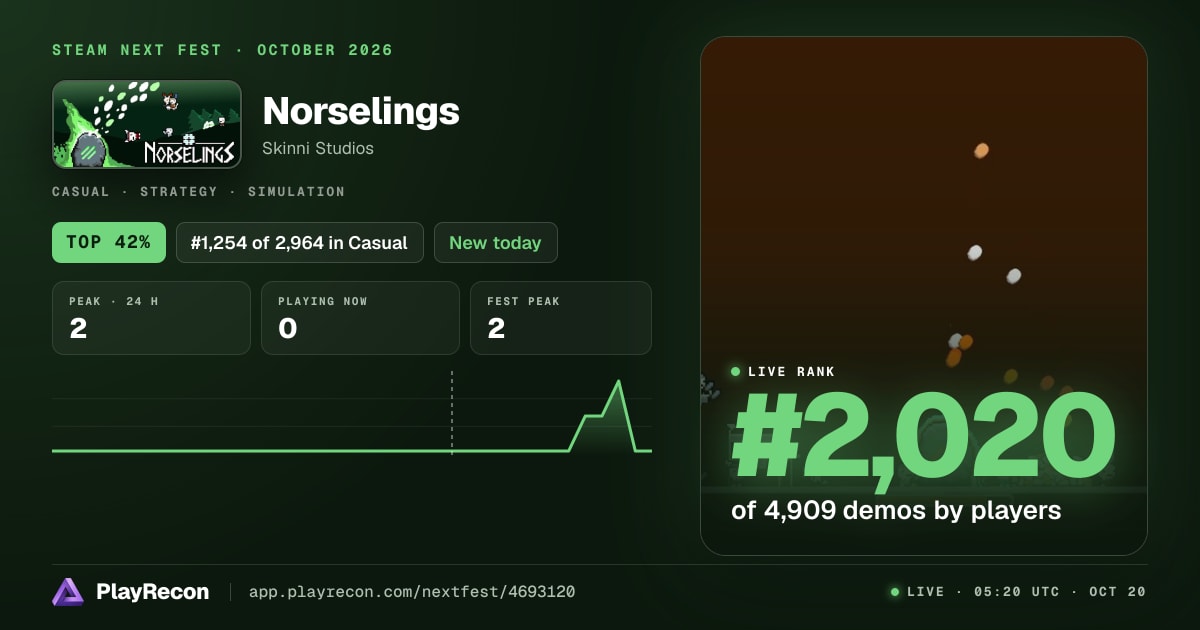Click the peak spike on the player chart
The width and height of the screenshot is (1200, 630).
point(619,383)
